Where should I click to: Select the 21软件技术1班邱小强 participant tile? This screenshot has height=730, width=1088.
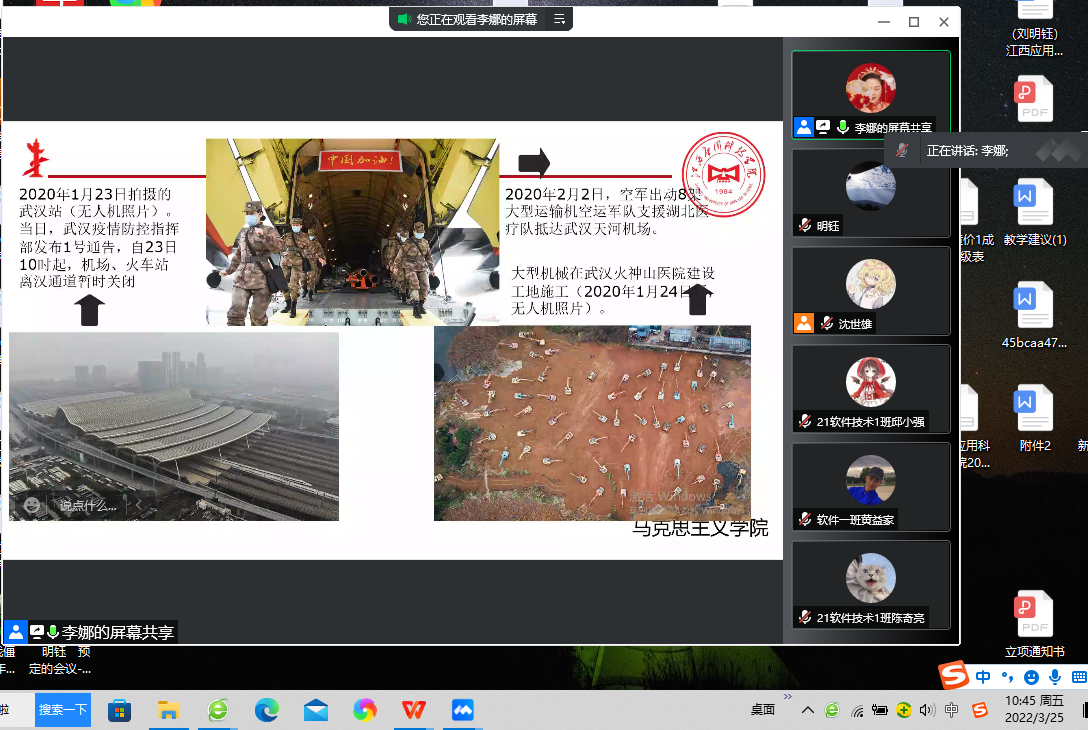pyautogui.click(x=871, y=389)
